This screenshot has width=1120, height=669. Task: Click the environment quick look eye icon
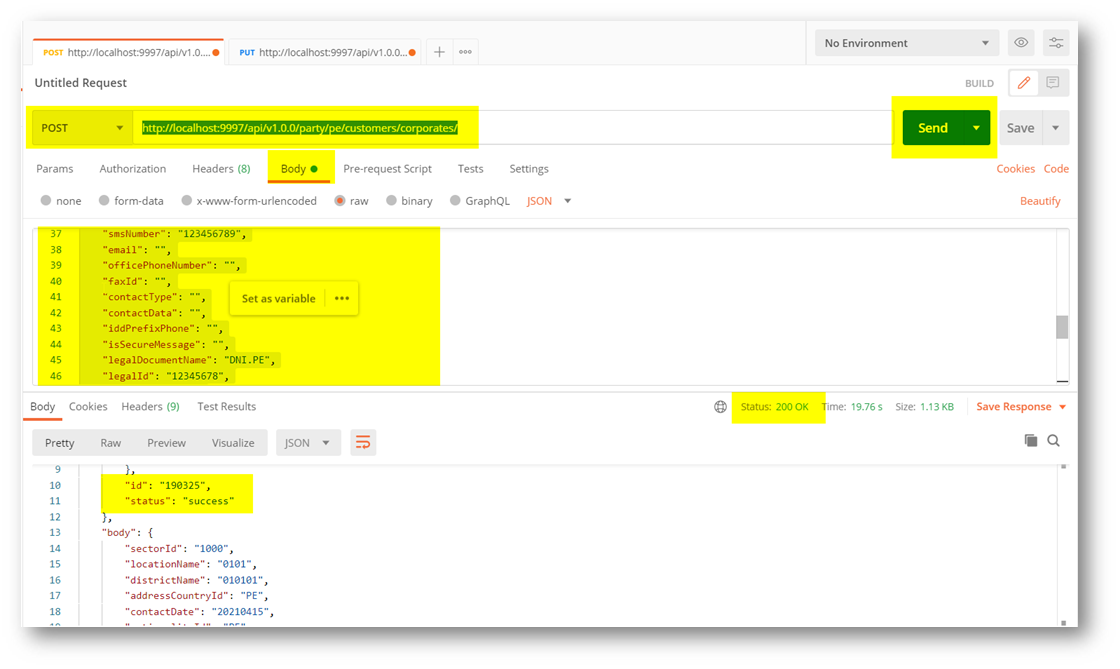(x=1021, y=43)
